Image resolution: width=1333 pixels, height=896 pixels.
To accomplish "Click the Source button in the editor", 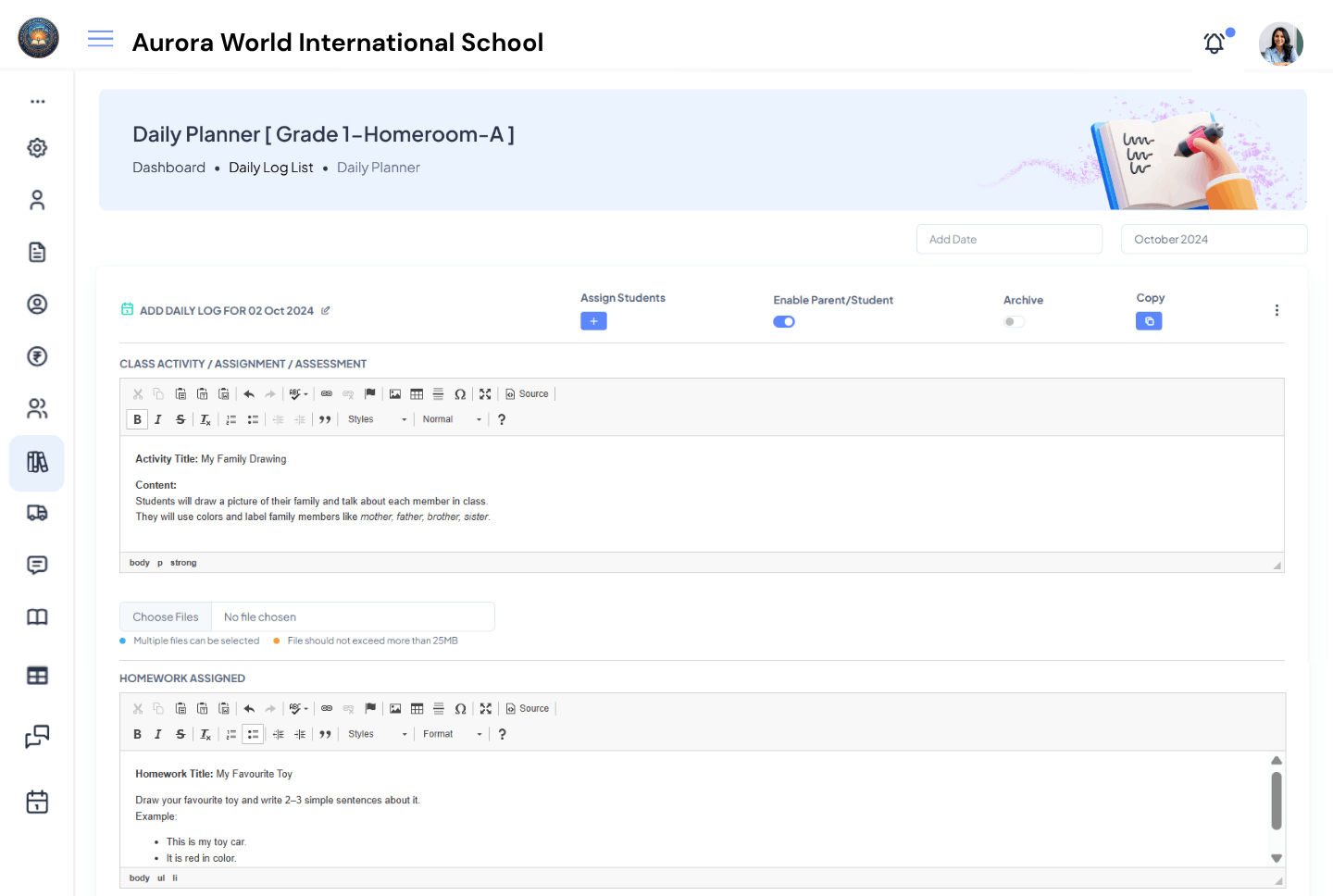I will pos(527,393).
